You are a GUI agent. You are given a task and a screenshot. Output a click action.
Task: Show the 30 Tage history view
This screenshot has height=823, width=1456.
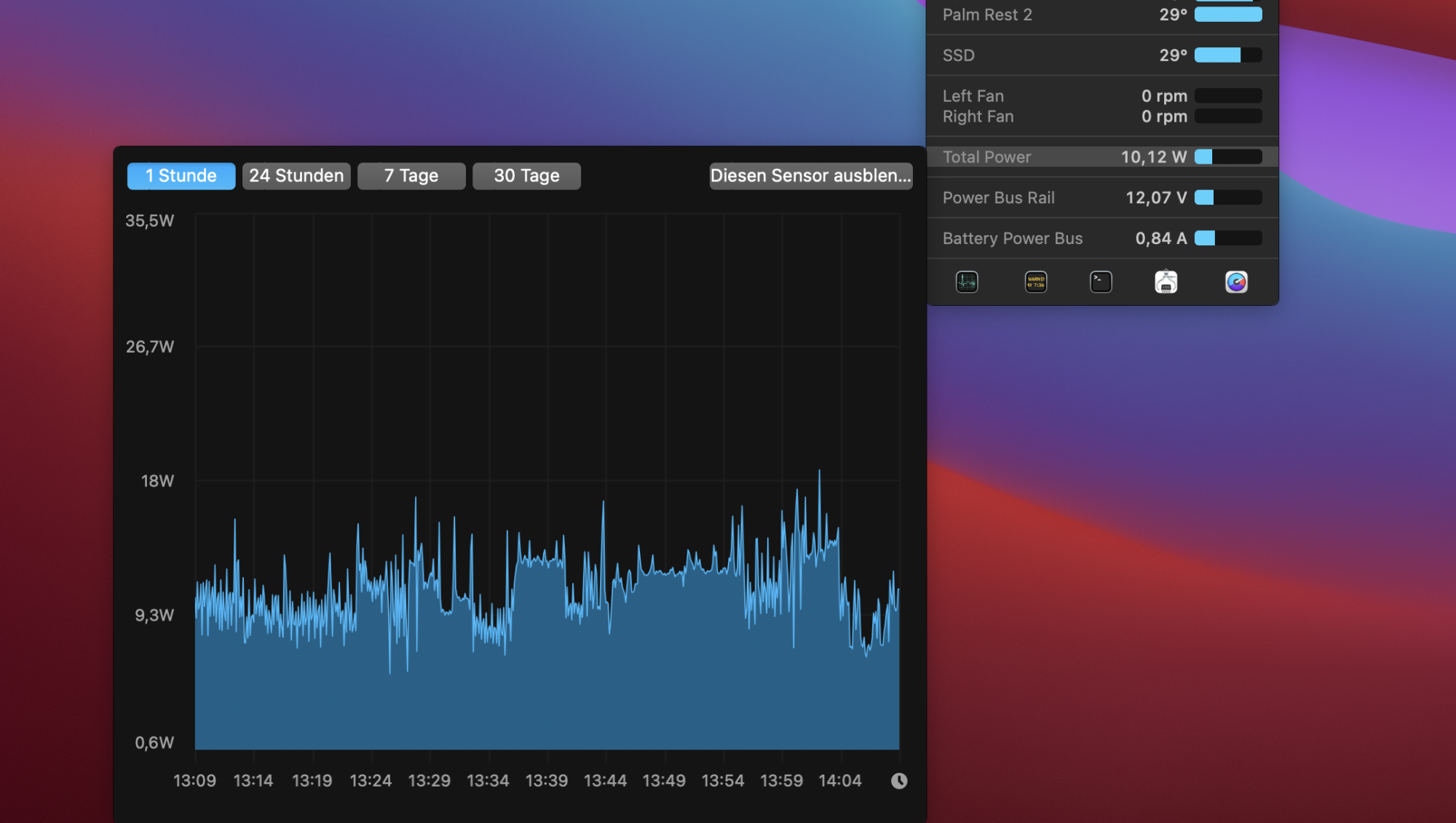[x=526, y=176]
